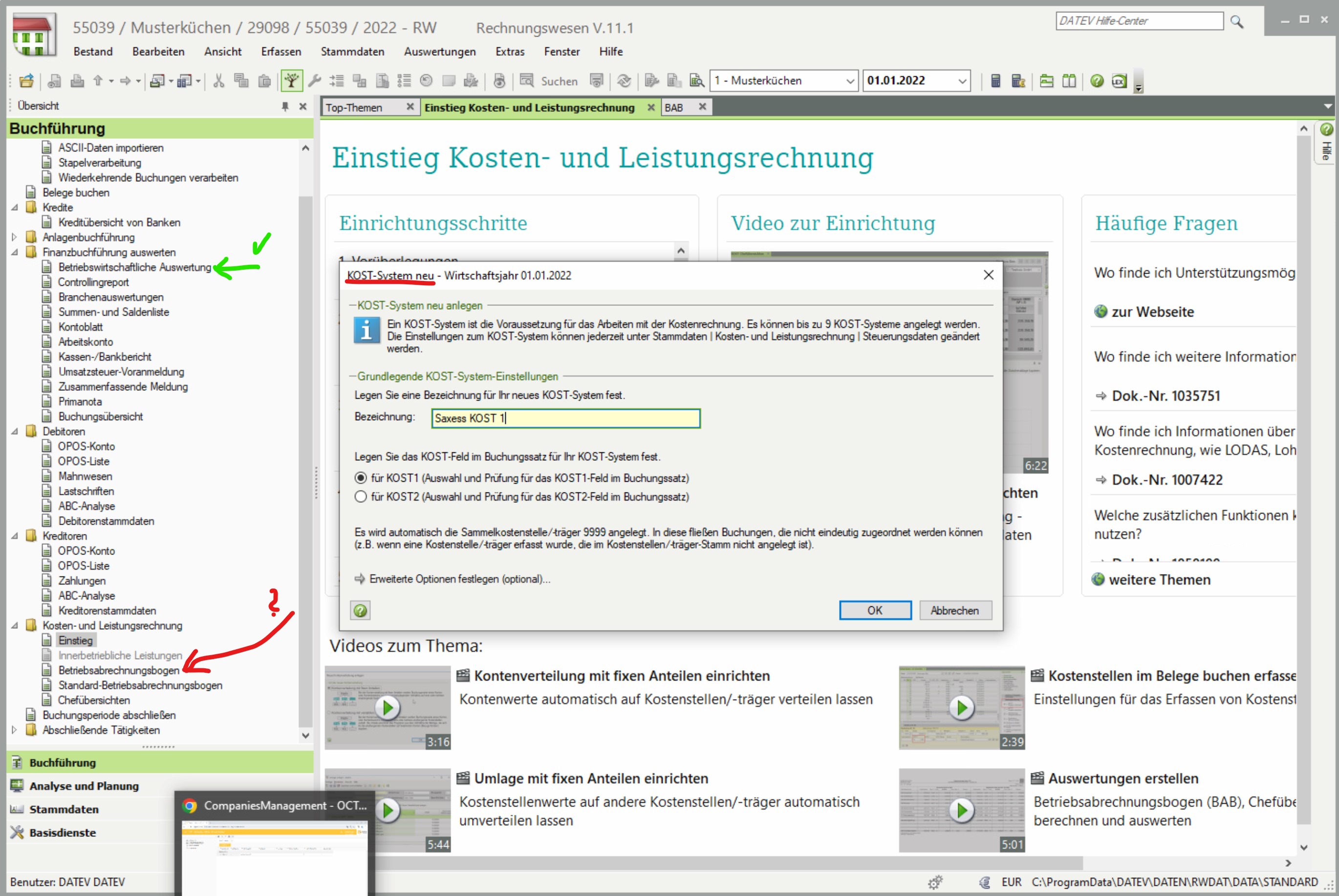Open Erweiterte Optionen festlegen link
Viewport: 1339px width, 896px height.
coord(459,579)
